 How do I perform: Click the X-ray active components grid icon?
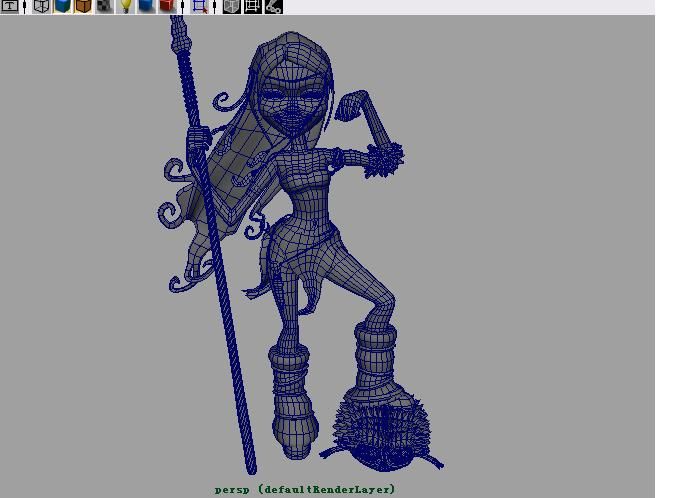click(x=252, y=7)
